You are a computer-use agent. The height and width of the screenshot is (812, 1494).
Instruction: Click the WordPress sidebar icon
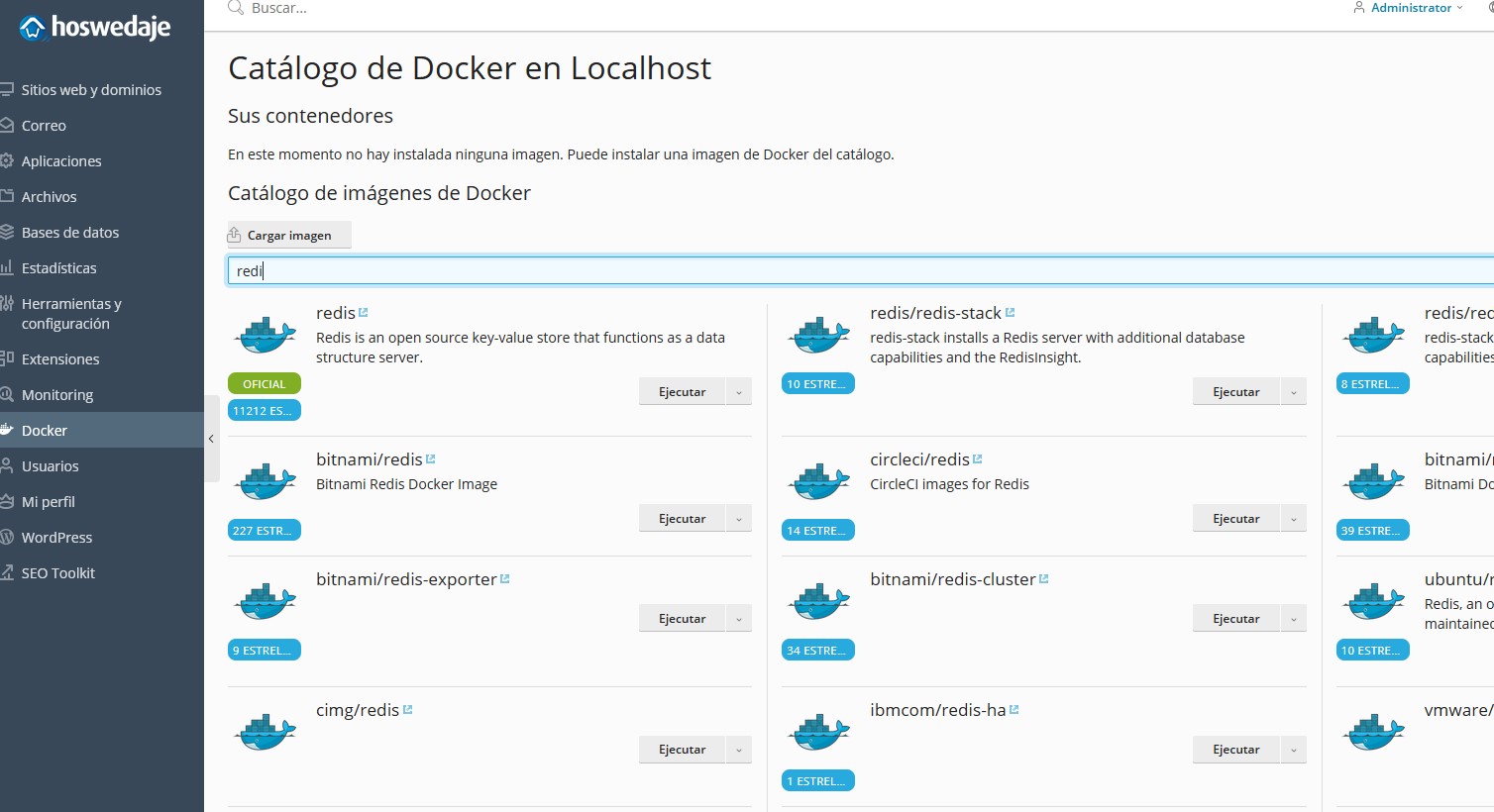coord(6,537)
